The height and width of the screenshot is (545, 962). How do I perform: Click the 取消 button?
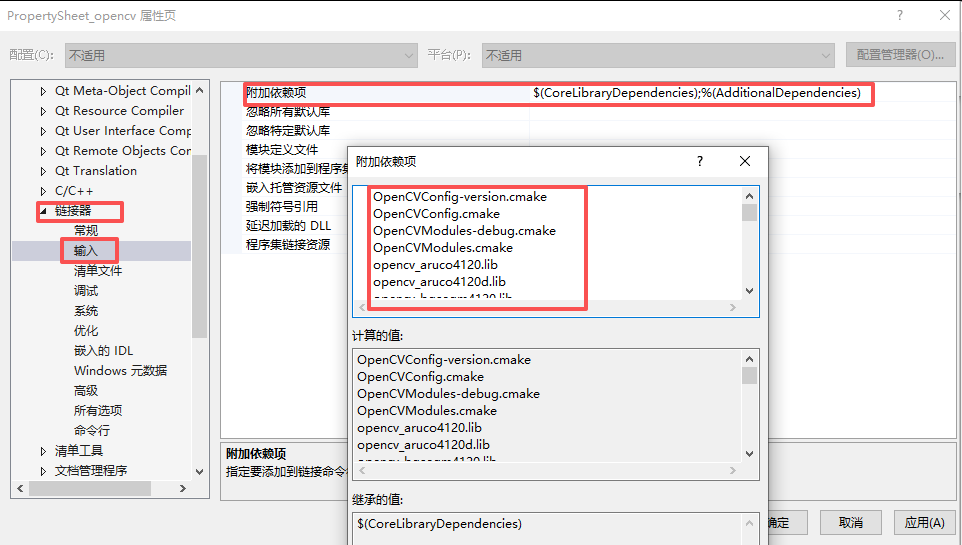pyautogui.click(x=850, y=522)
